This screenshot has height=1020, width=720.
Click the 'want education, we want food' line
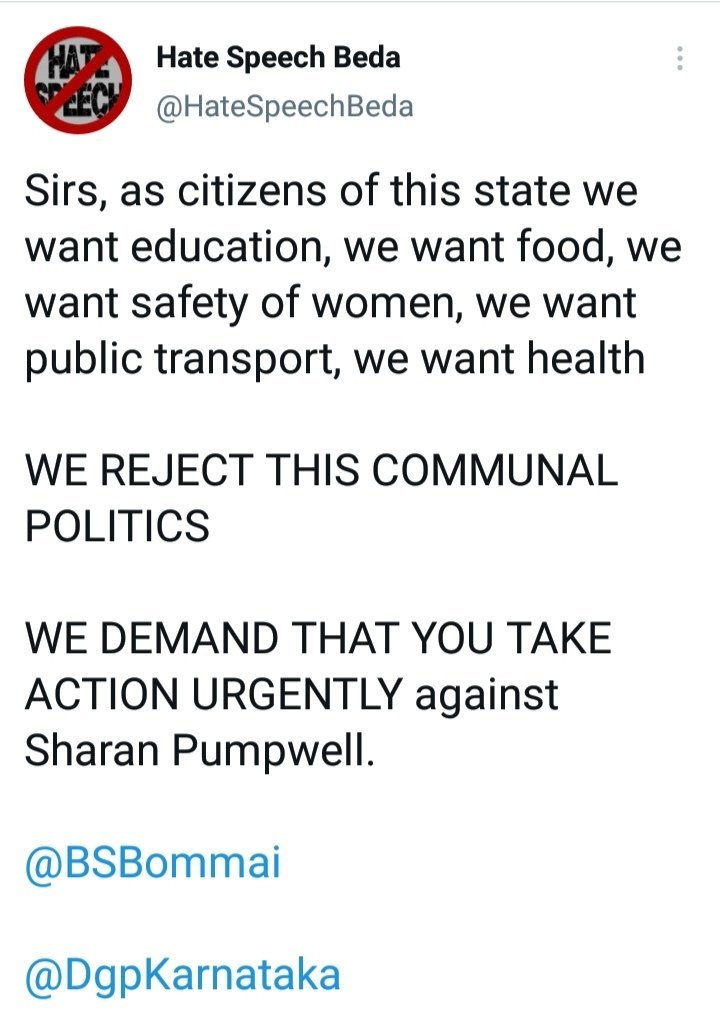tap(352, 248)
